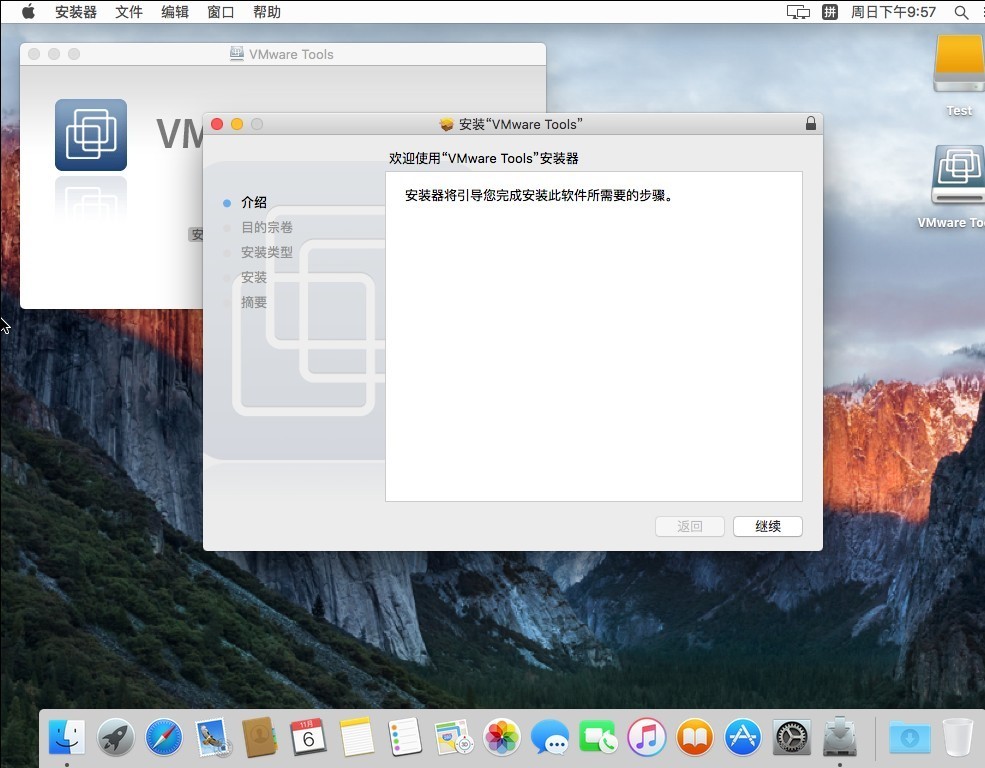
Task: Click the lock icon in installer title bar
Action: click(810, 124)
